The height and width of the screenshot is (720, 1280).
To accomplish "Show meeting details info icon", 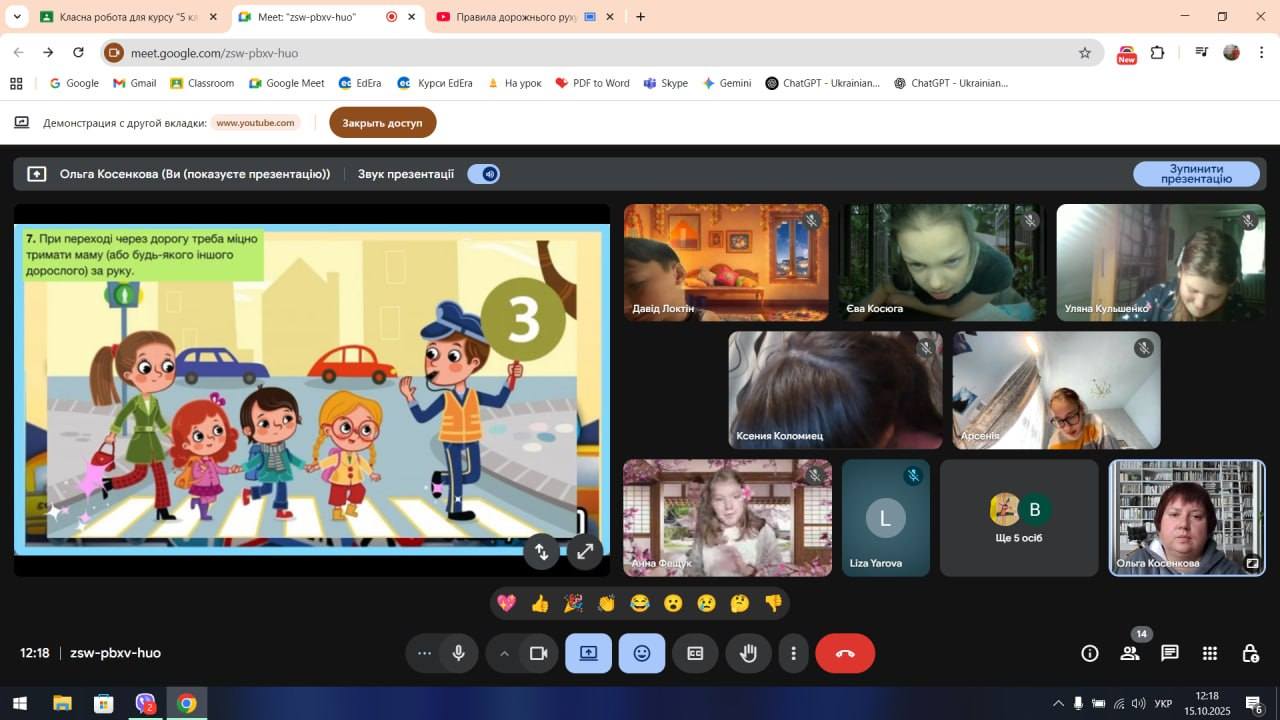I will (x=1090, y=654).
